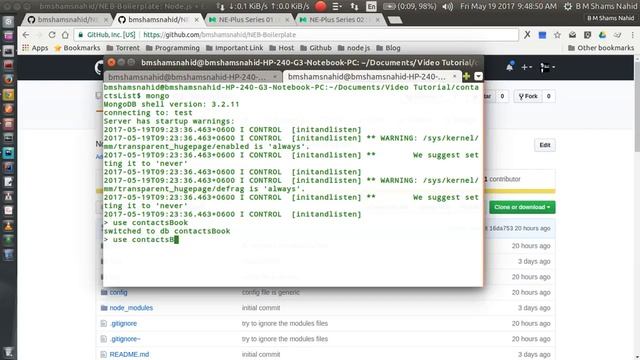Open the indicator menu with list icon
Viewport: 640px width, 360px height.
point(337,6)
